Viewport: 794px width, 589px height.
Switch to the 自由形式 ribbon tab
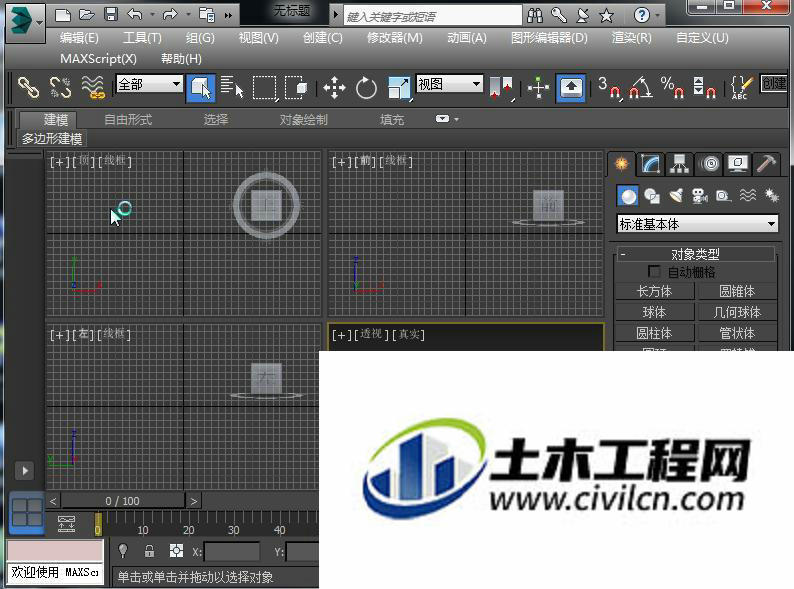point(128,120)
